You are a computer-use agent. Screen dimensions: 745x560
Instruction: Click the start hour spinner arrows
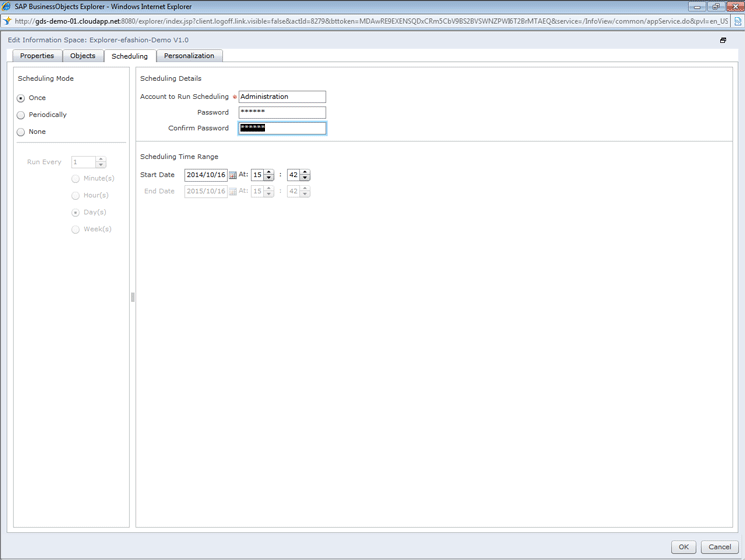(x=269, y=175)
